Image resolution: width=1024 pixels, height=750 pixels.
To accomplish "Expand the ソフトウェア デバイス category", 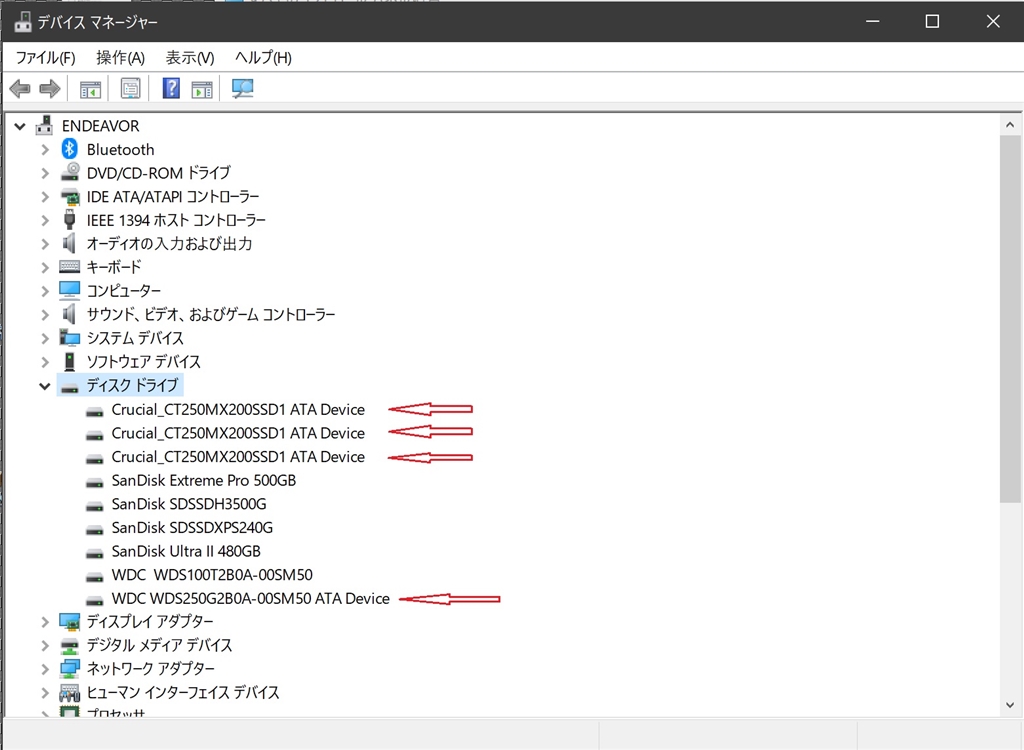I will (x=44, y=362).
